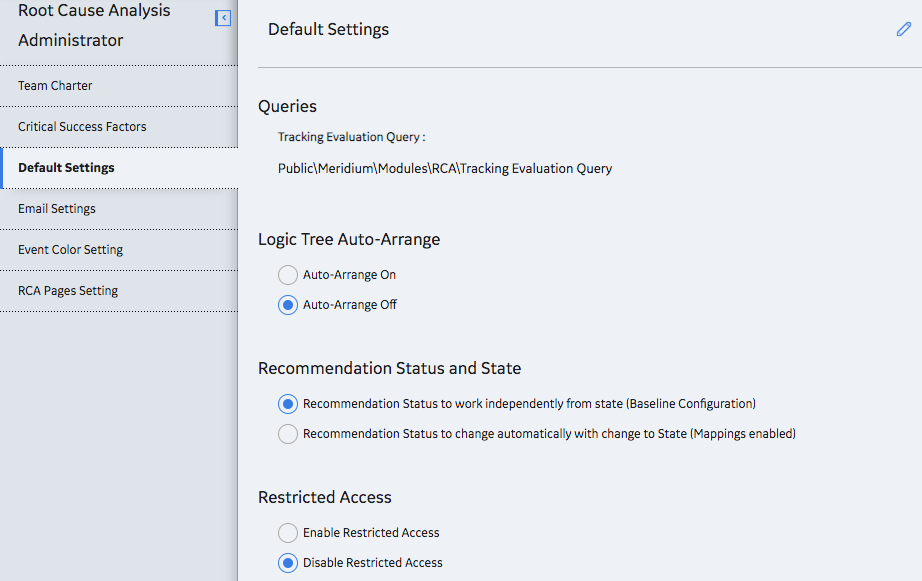Collapse the left navigation pane arrow
This screenshot has height=581, width=922.
(223, 18)
